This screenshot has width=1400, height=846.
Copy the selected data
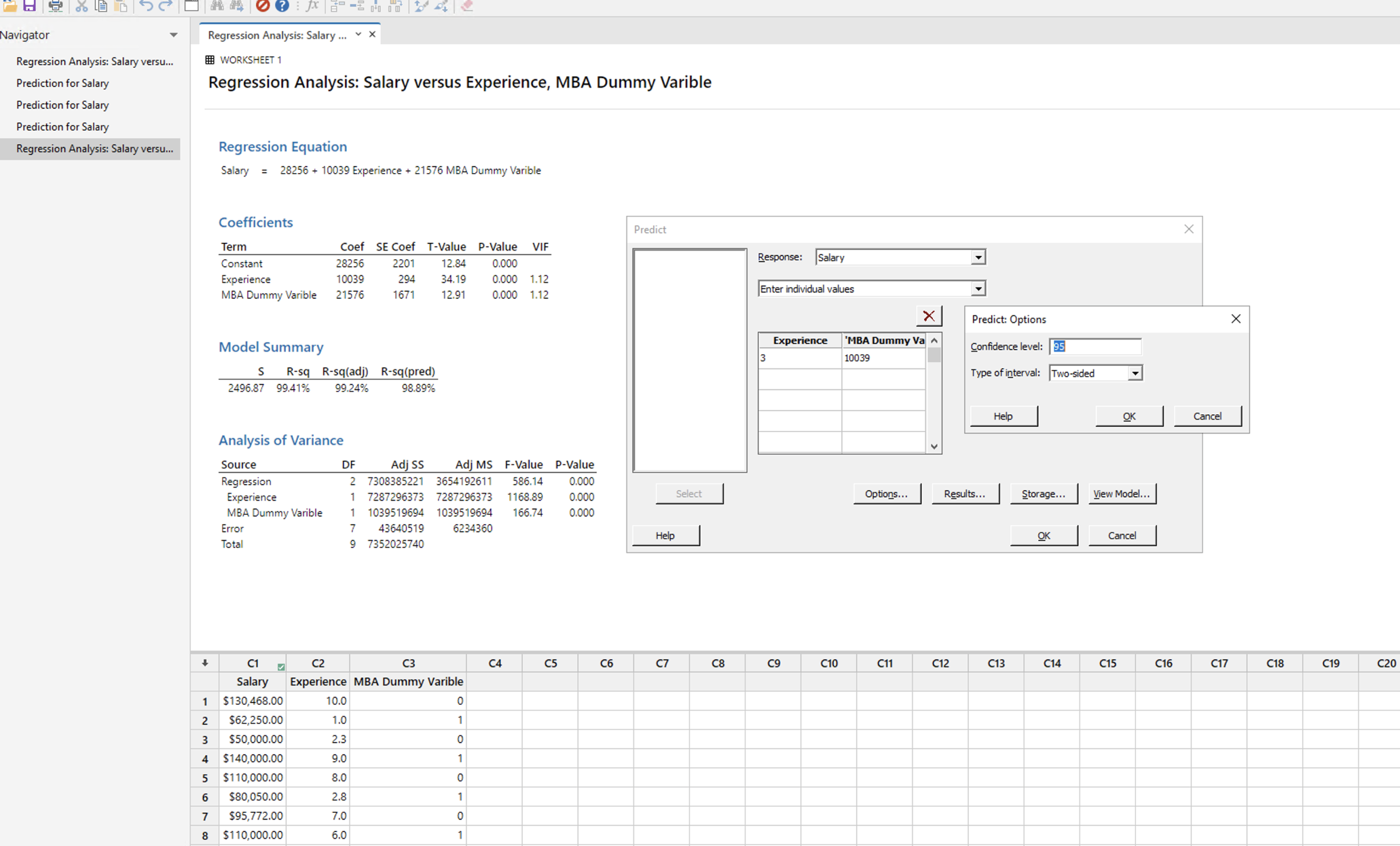click(x=101, y=6)
